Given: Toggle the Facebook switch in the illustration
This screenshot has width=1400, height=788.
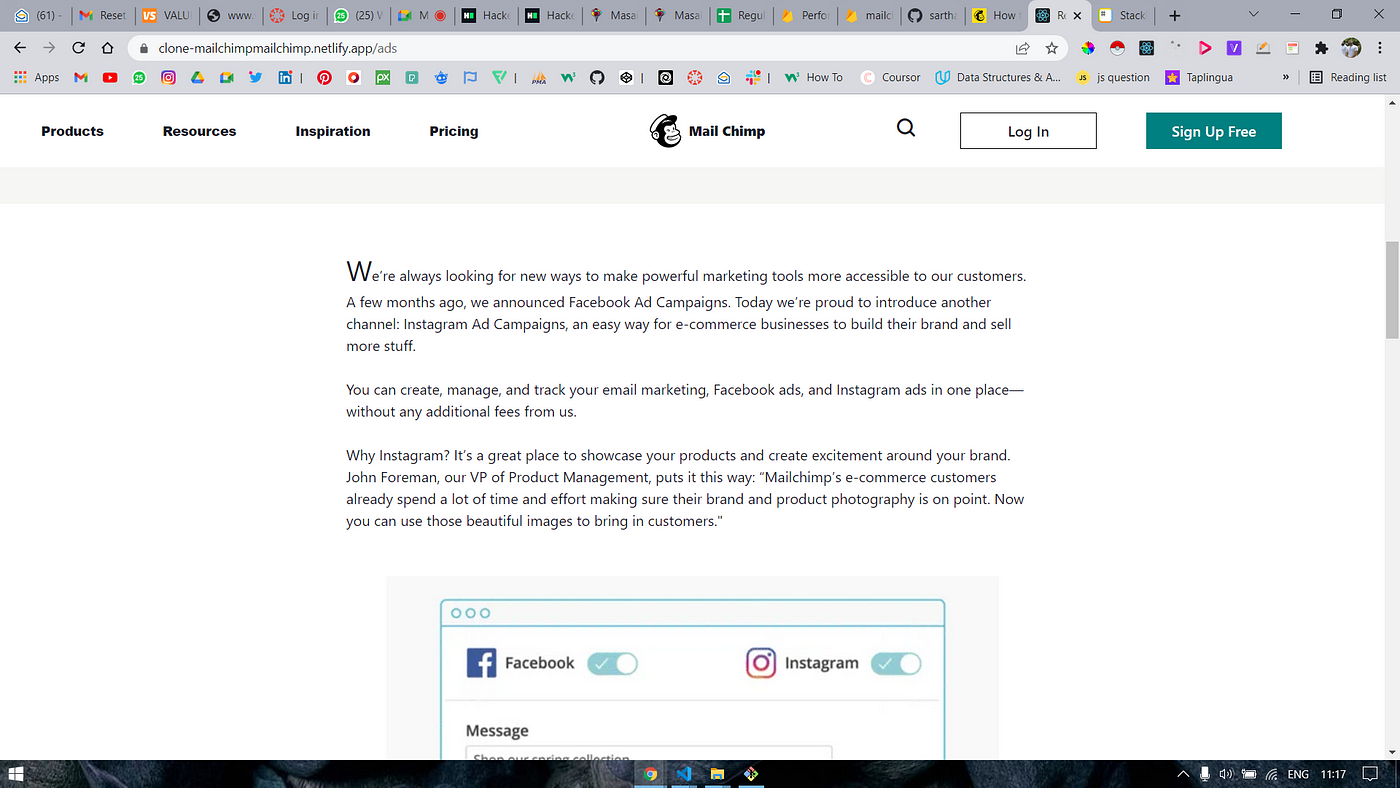Looking at the screenshot, I should click(612, 663).
